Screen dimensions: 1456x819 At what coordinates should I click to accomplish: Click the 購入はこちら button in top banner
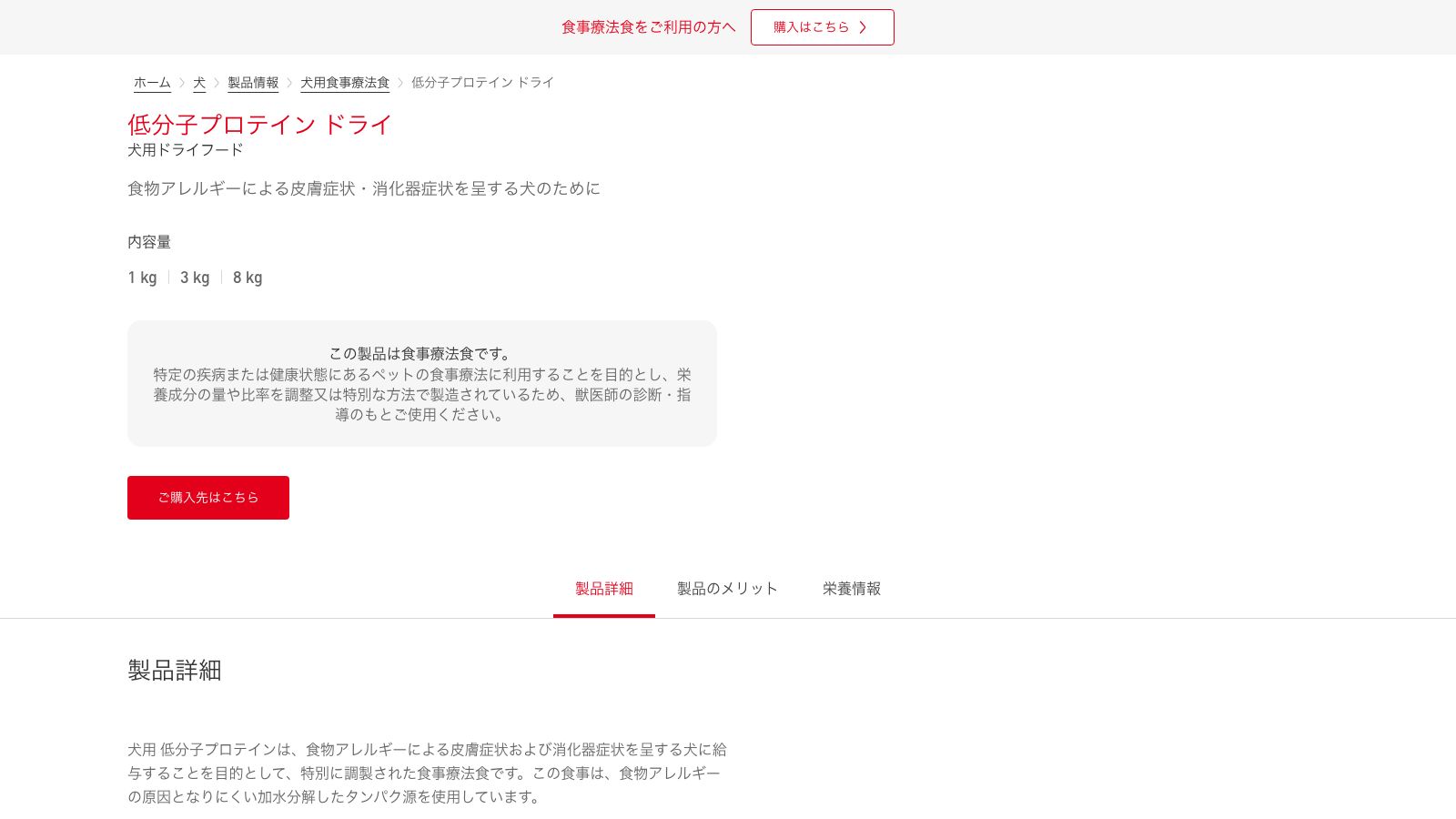pos(822,27)
